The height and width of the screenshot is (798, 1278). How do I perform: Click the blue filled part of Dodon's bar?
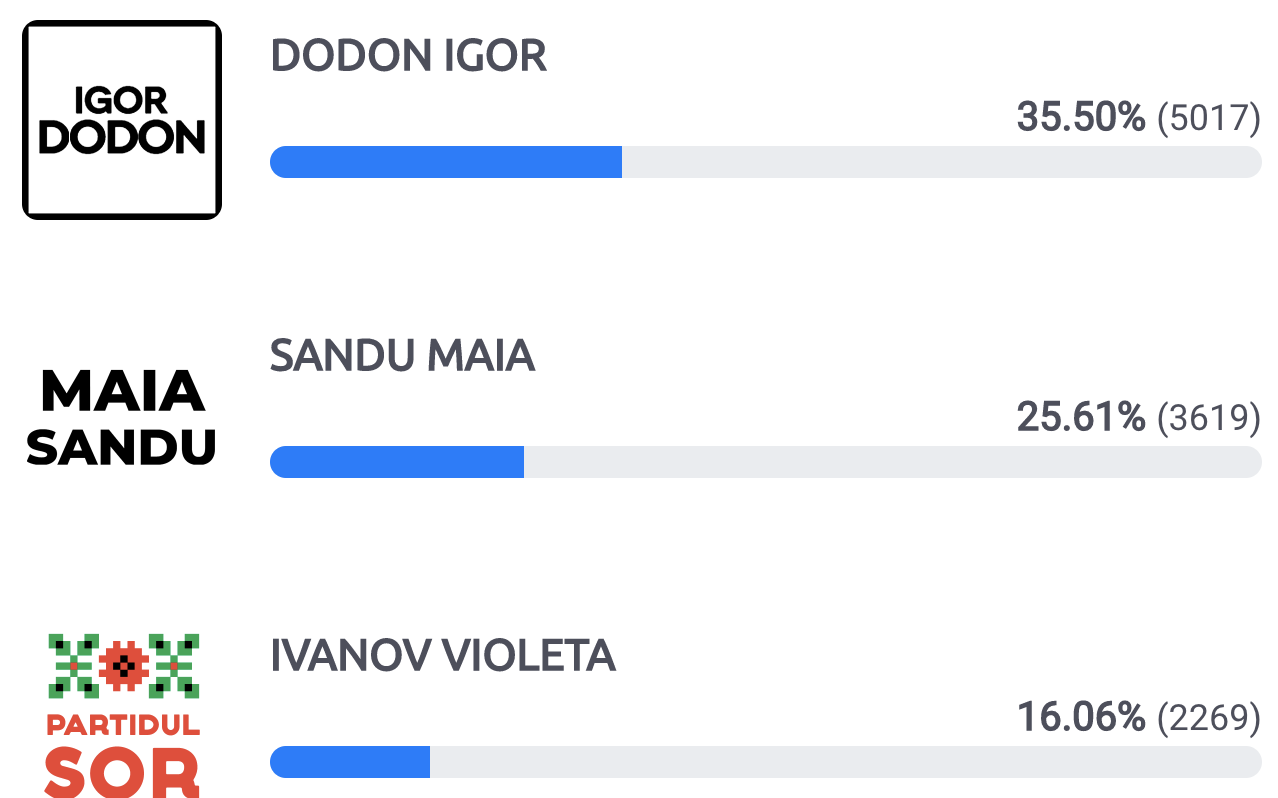pos(446,162)
